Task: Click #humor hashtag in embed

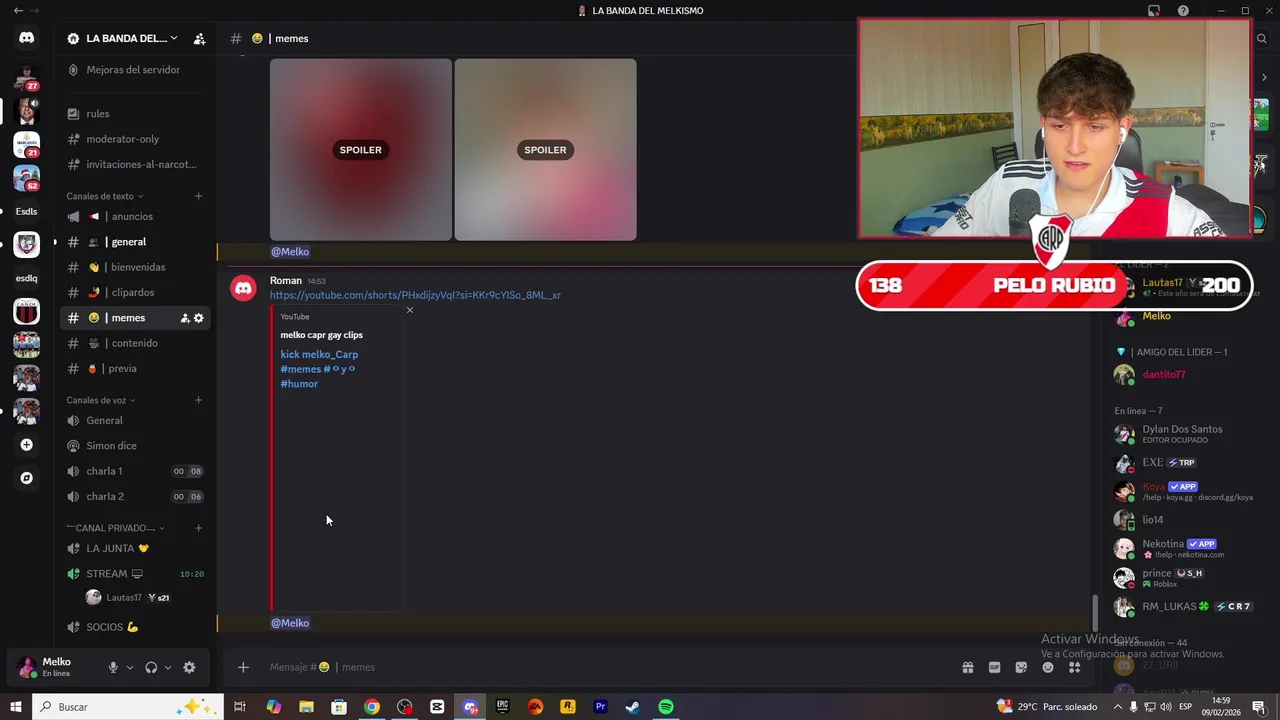Action: pos(299,384)
